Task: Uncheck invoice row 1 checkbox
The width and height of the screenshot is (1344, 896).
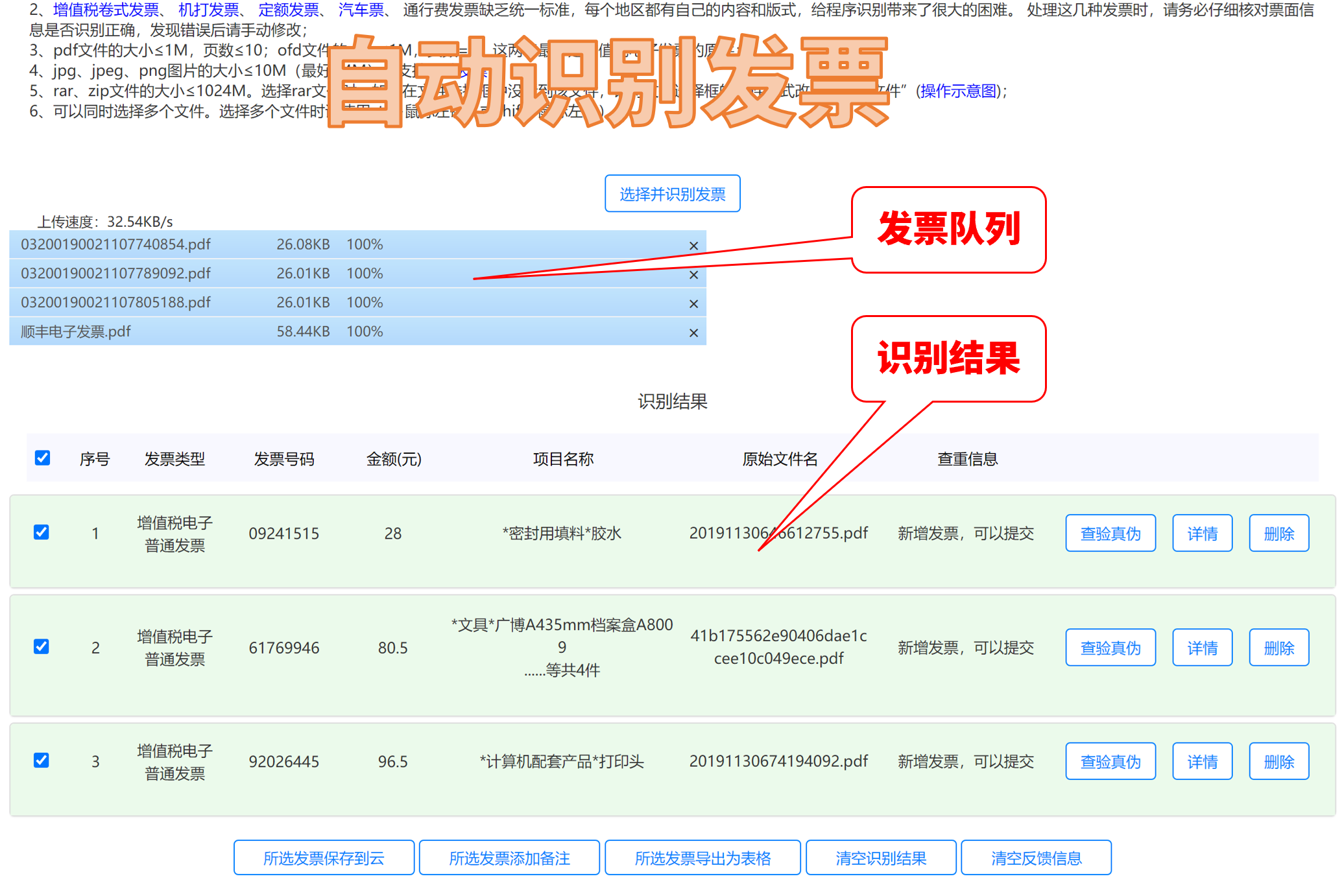Action: [42, 532]
